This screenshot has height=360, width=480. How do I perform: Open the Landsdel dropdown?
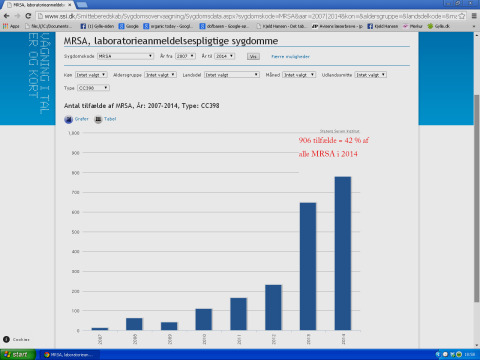tap(232, 75)
